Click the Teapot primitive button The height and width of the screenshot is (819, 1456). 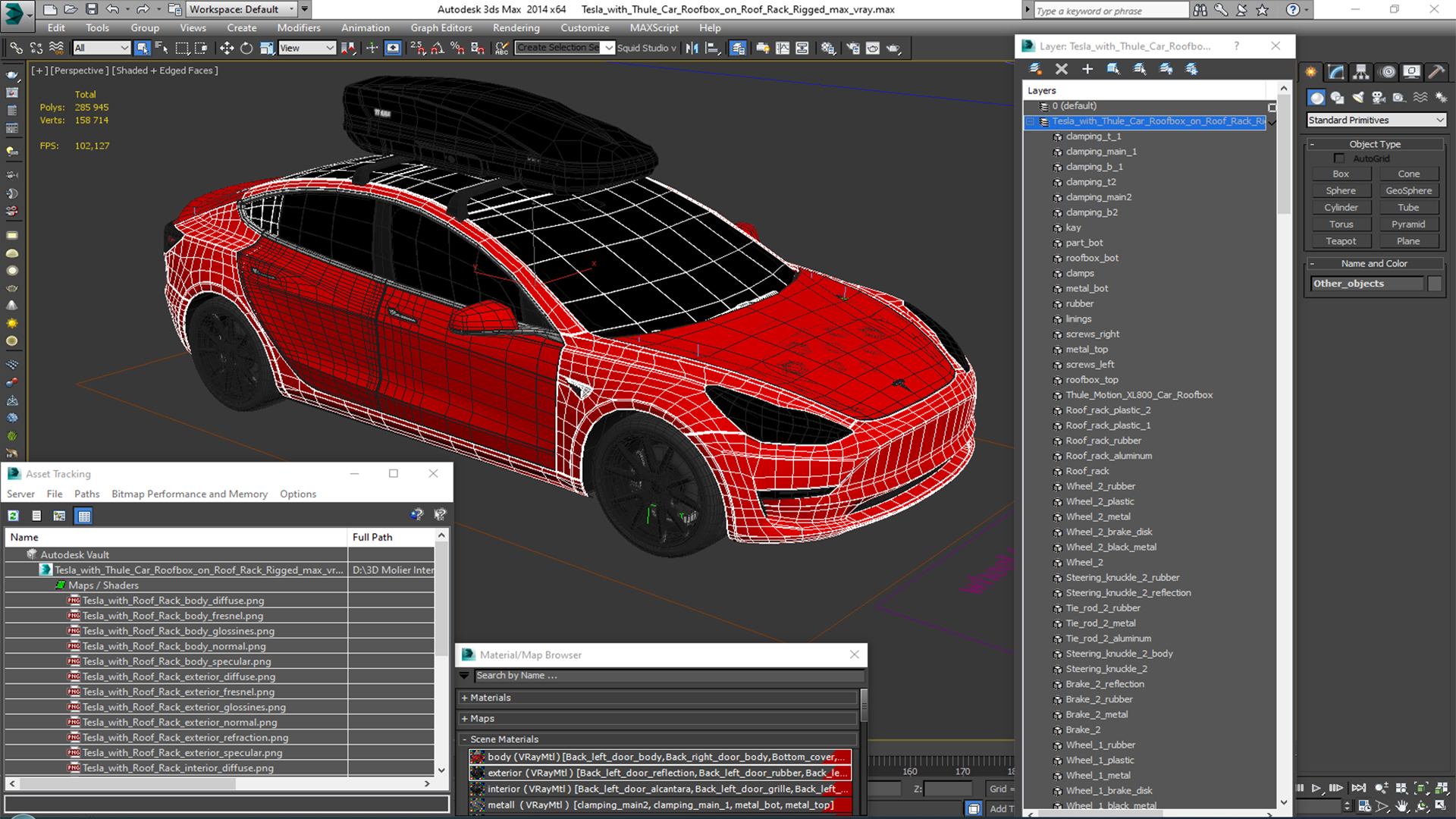pyautogui.click(x=1340, y=241)
